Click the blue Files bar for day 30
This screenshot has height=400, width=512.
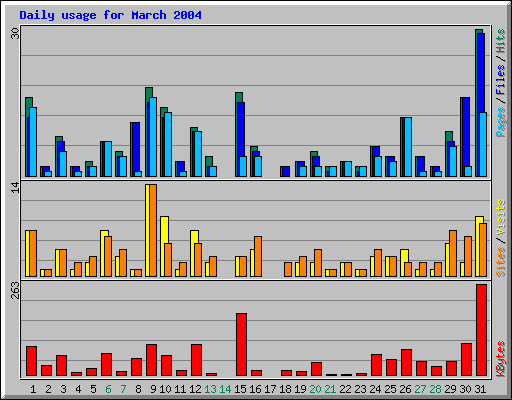[466, 132]
